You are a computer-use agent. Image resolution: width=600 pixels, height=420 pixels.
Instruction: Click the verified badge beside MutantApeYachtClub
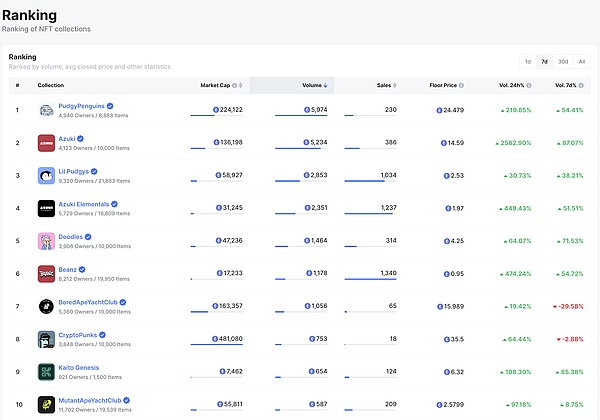[126, 400]
